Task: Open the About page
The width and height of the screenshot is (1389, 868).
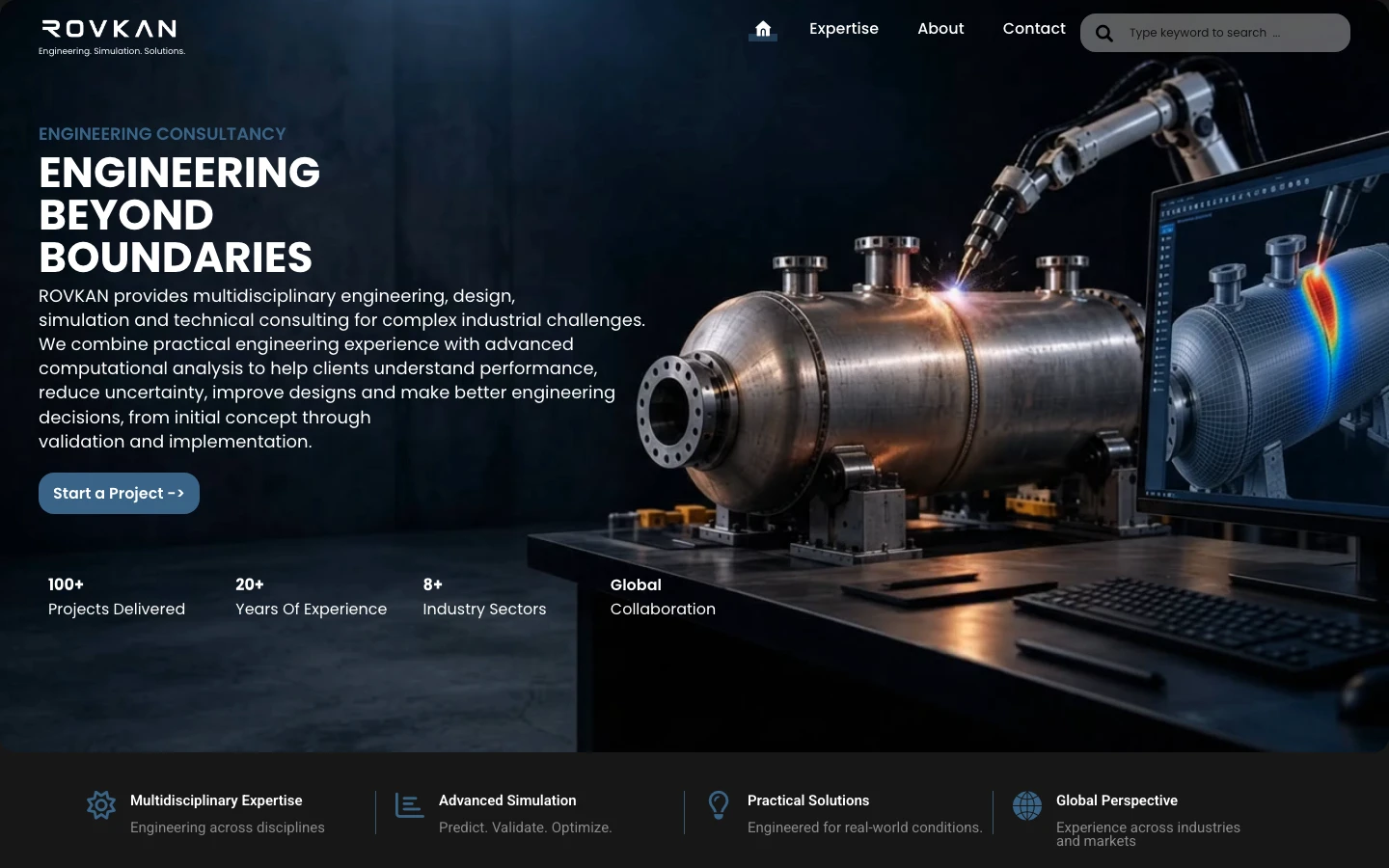Action: [940, 29]
